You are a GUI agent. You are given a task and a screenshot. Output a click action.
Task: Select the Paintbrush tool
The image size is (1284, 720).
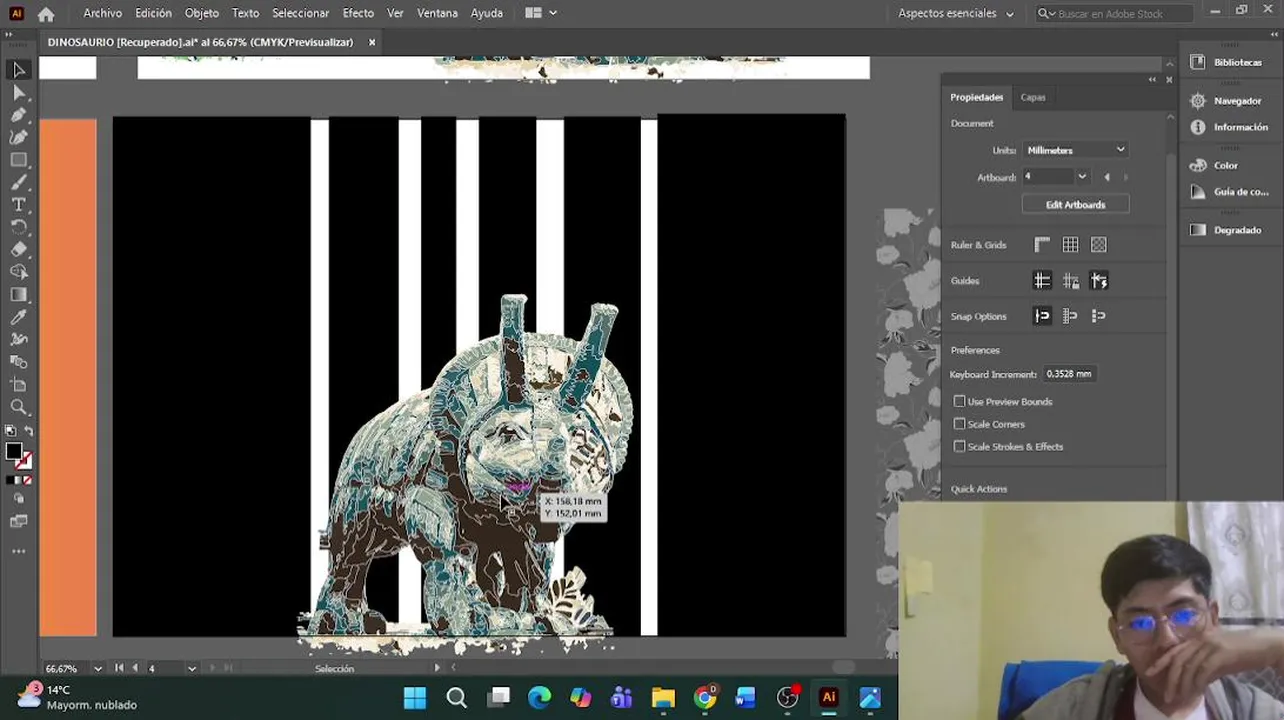(x=18, y=182)
